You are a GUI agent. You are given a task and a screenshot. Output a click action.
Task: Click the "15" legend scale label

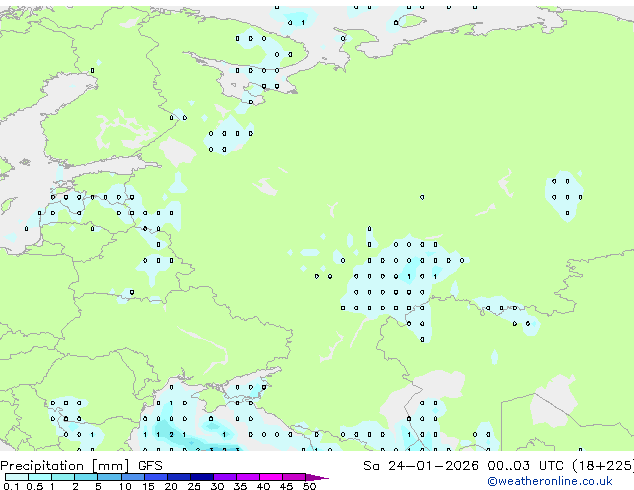point(148,486)
